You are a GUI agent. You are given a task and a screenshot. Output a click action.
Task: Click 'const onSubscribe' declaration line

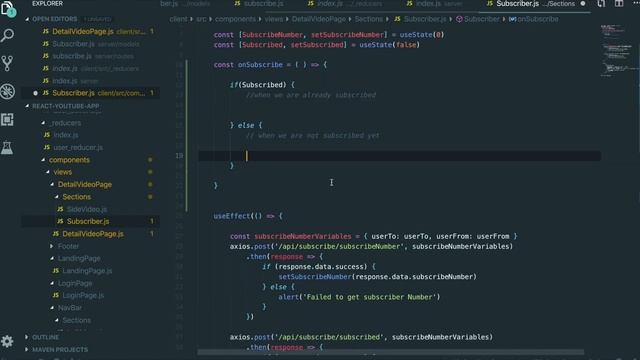(270, 65)
